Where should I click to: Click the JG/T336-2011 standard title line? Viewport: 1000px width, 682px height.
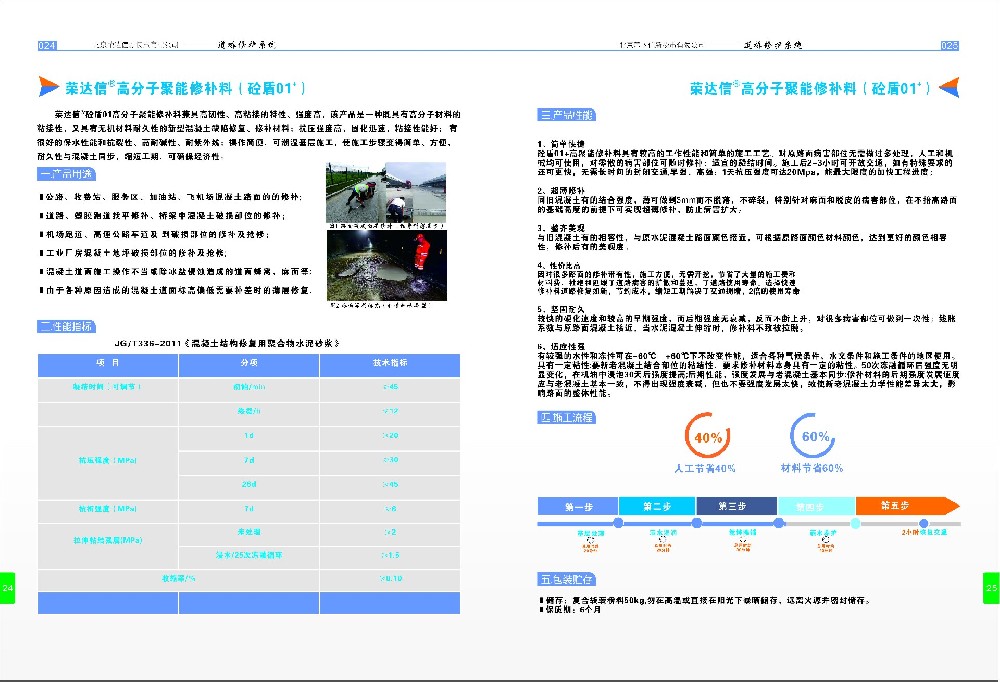(226, 343)
